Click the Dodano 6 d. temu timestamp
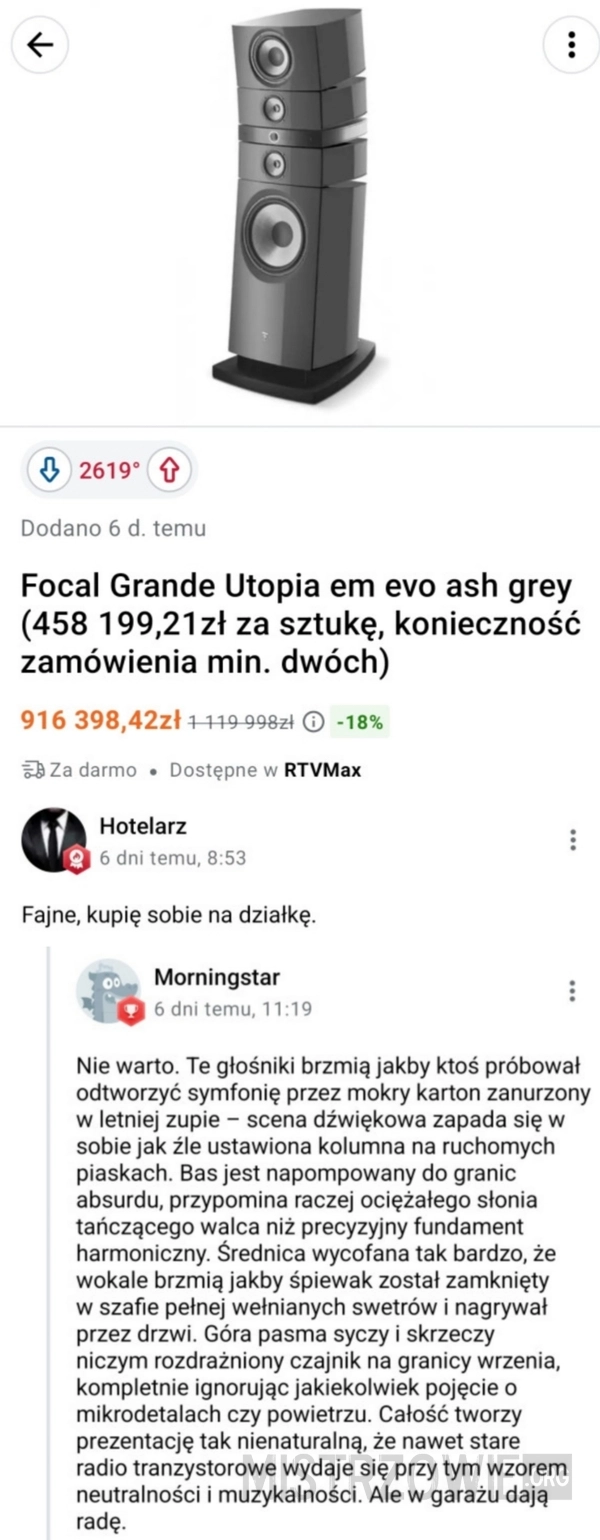Screen dimensions: 600x1540 (110, 528)
